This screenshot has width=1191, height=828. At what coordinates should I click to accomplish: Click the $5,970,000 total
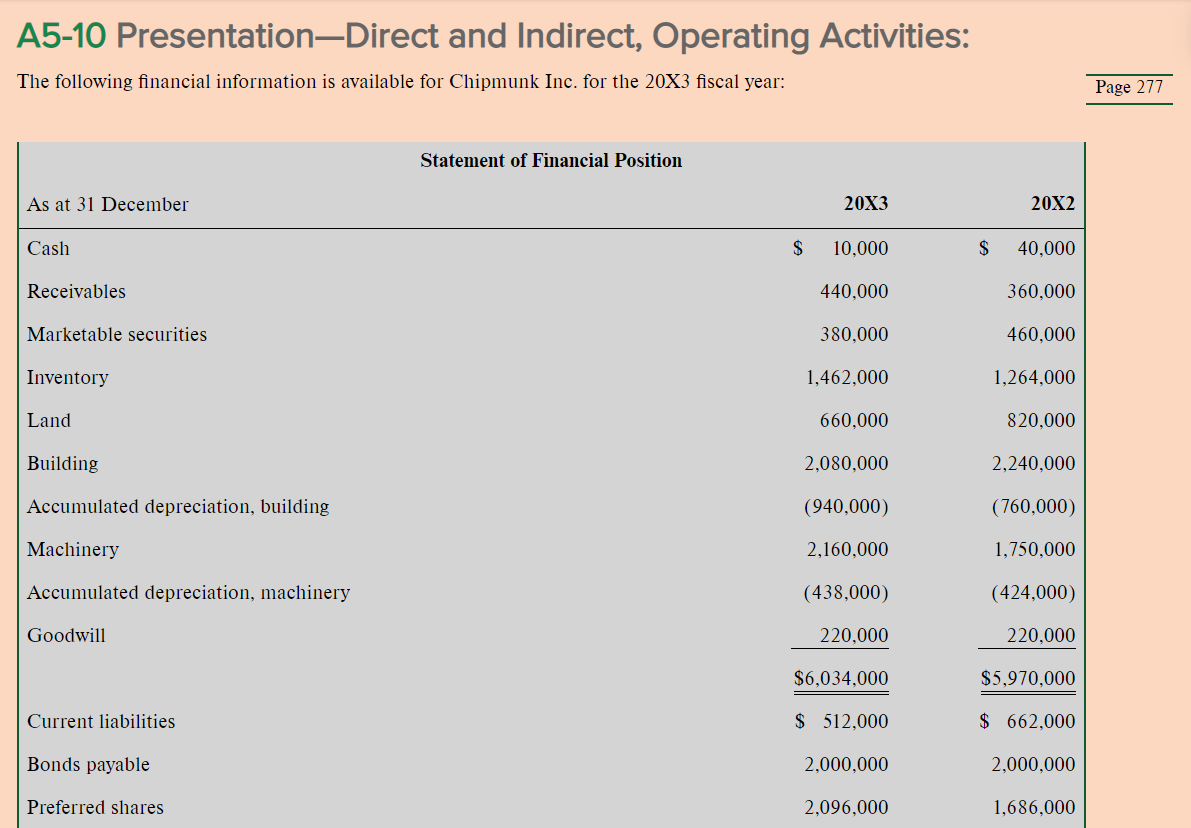[1028, 678]
